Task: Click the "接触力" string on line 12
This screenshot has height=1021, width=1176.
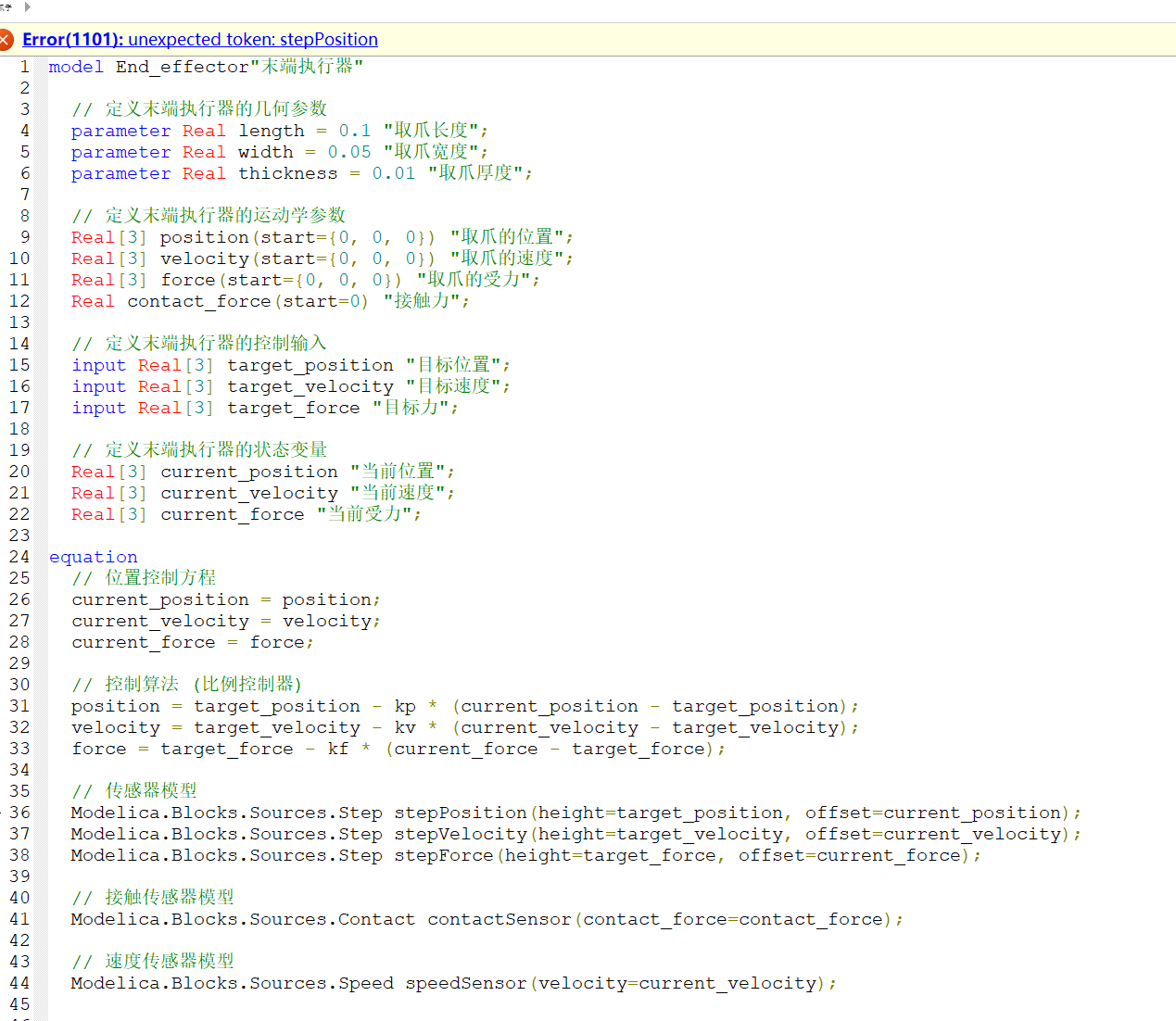Action: coord(422,301)
